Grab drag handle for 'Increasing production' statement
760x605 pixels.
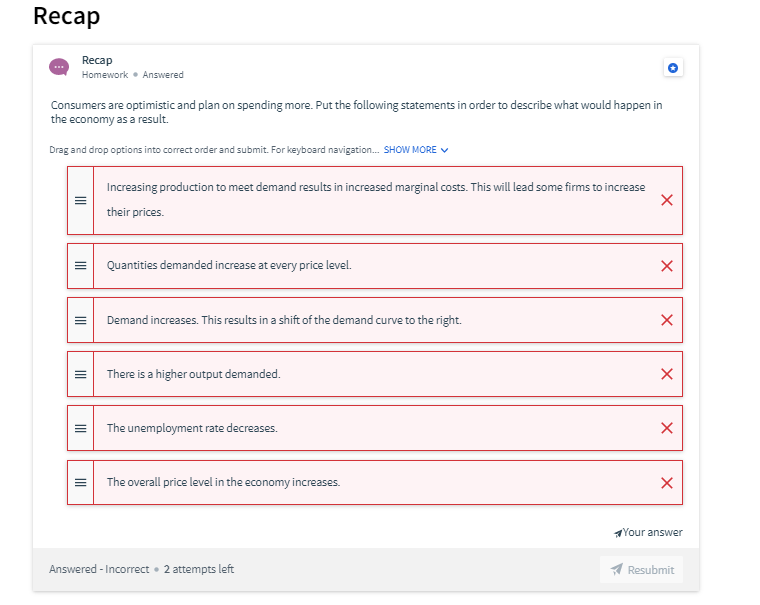click(x=80, y=201)
